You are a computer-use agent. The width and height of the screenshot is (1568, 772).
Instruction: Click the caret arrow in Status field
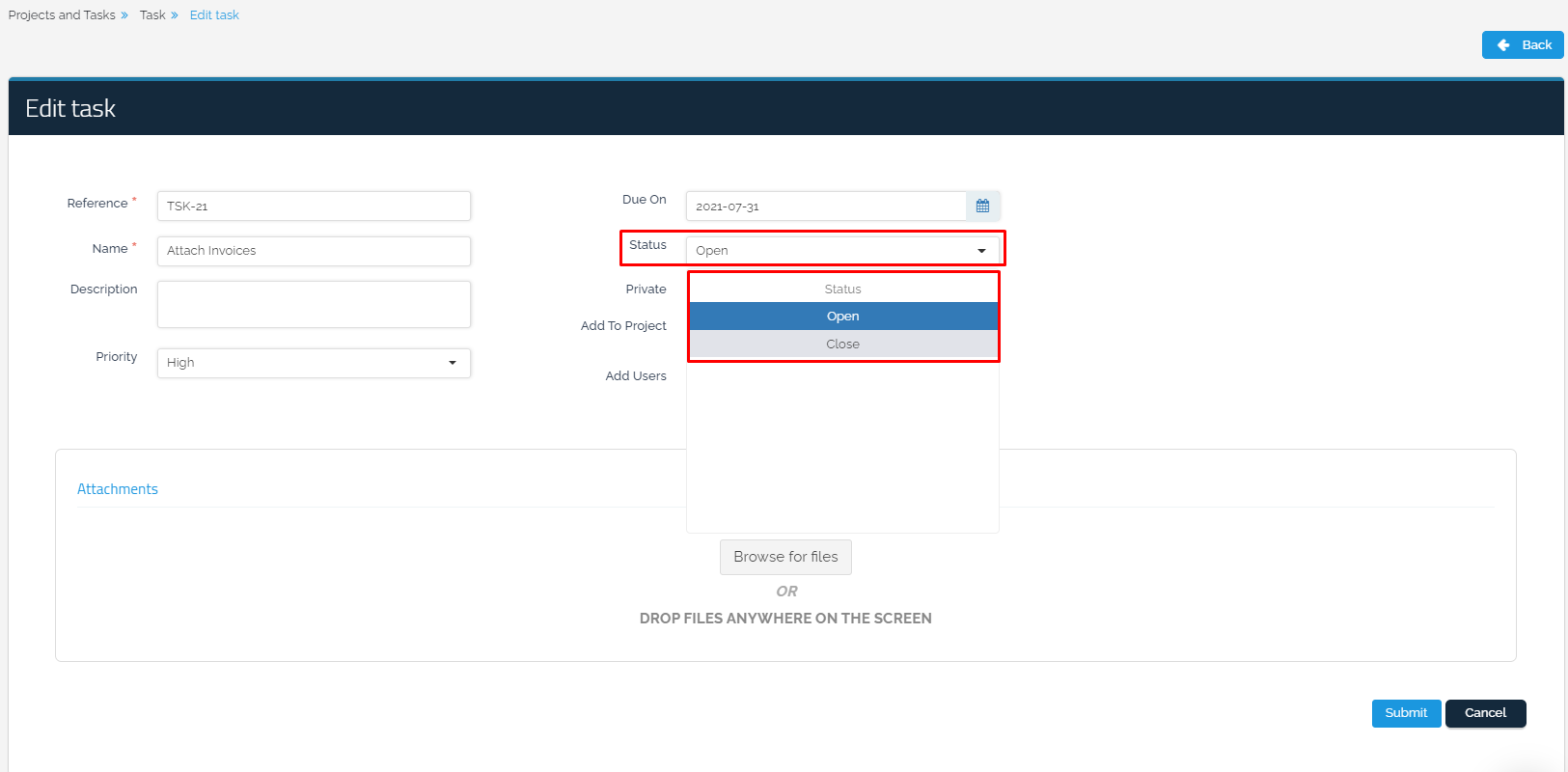pos(981,251)
